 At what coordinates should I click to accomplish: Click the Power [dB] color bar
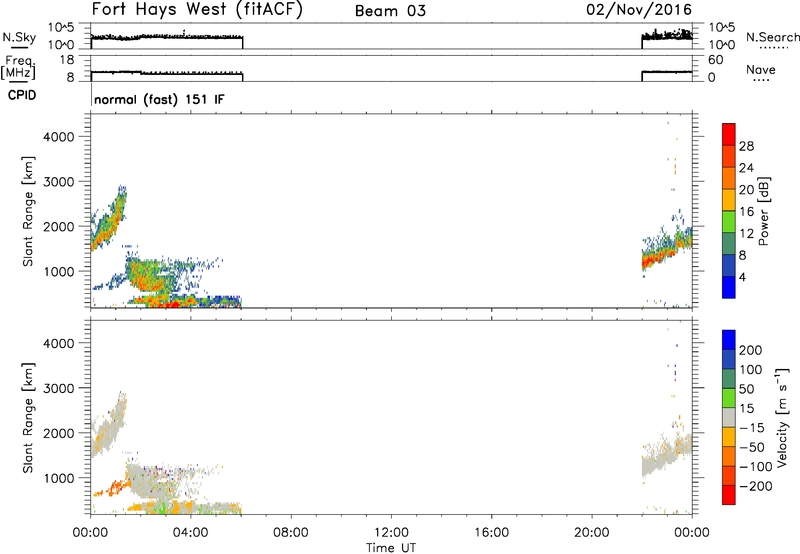tap(729, 211)
